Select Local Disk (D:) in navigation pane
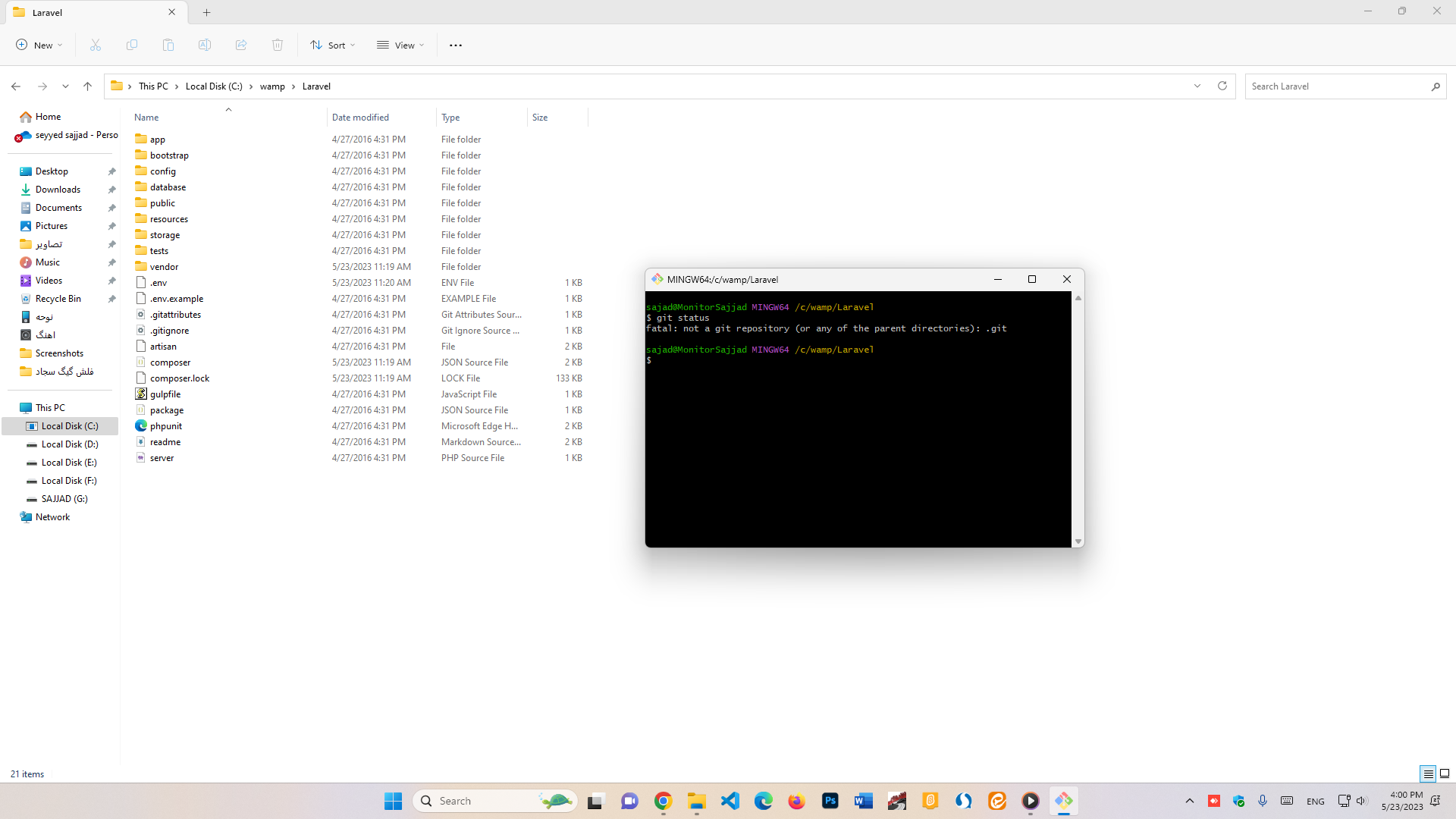 click(x=70, y=444)
